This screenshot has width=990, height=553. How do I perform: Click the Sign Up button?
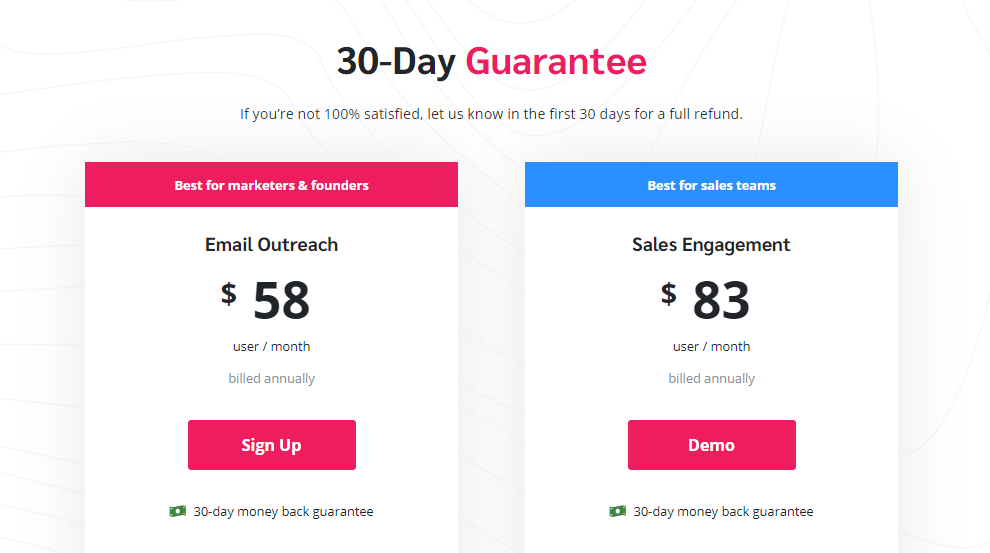click(x=271, y=445)
